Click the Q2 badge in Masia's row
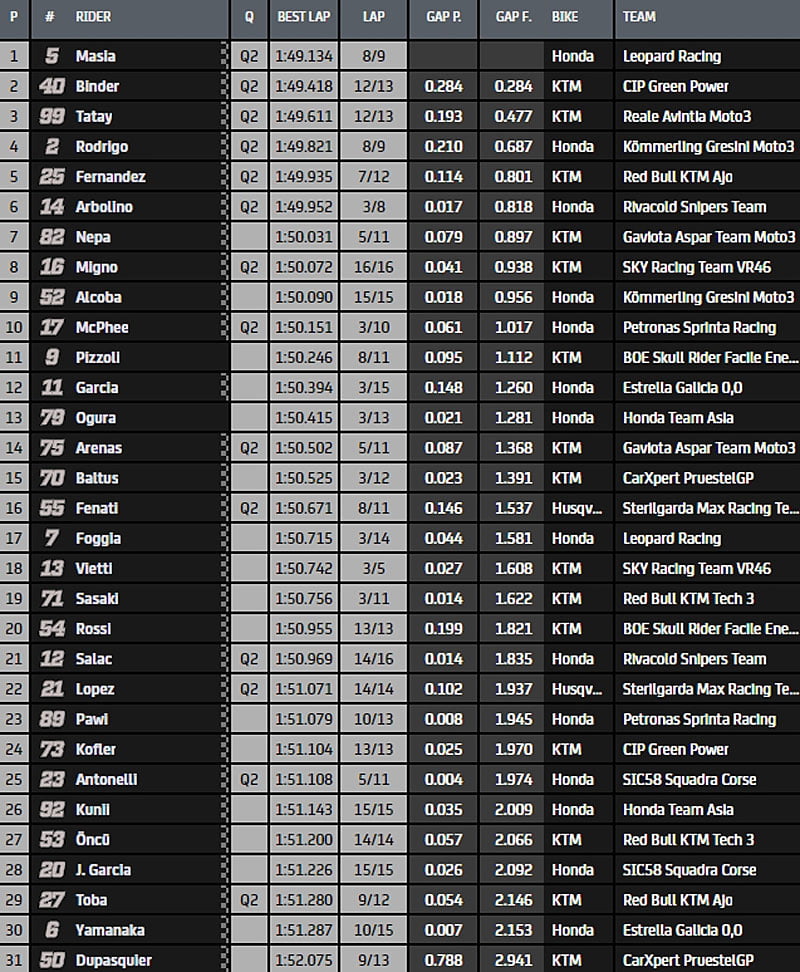The image size is (800, 972). pos(248,57)
